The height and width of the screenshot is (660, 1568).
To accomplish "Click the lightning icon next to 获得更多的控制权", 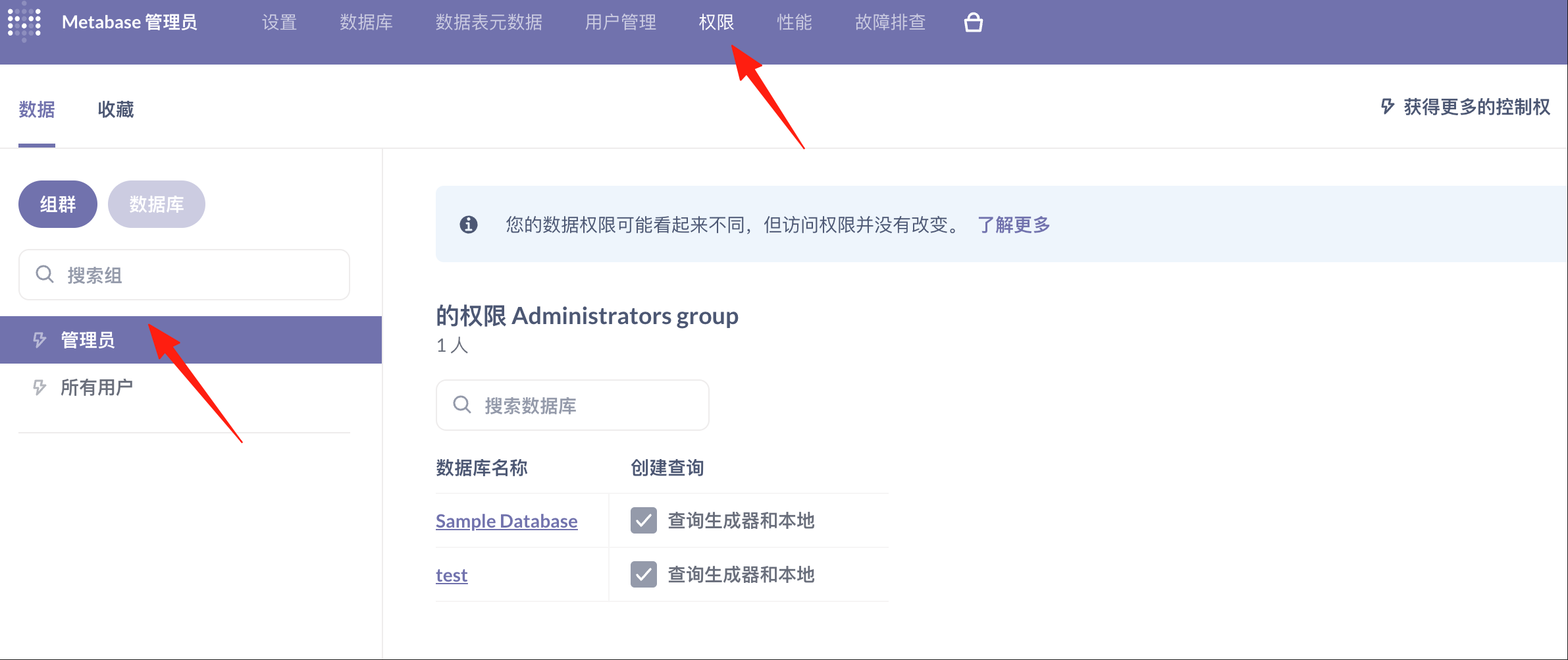I will pos(1387,107).
